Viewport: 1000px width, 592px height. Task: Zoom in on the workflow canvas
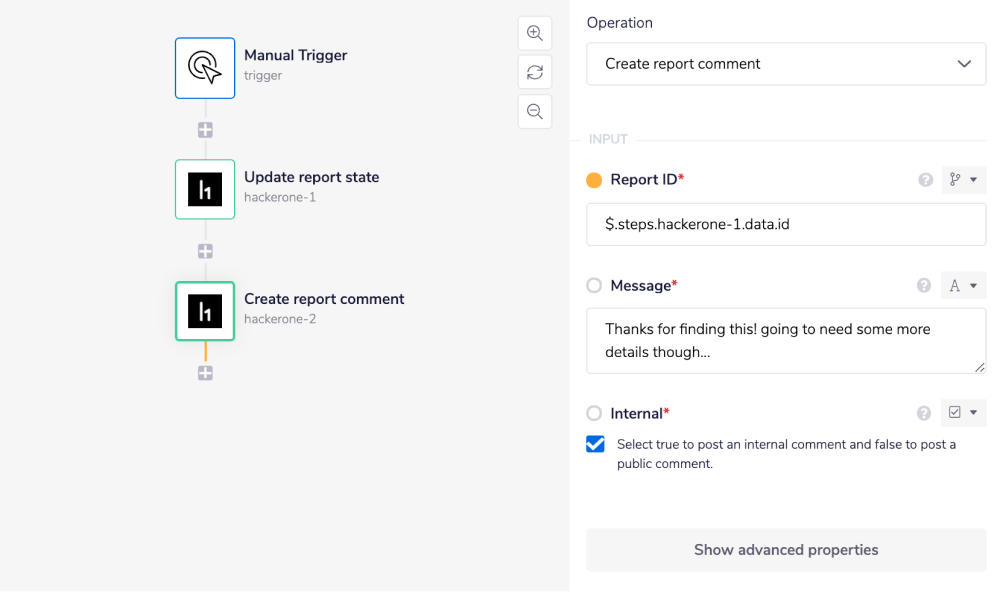(x=535, y=33)
